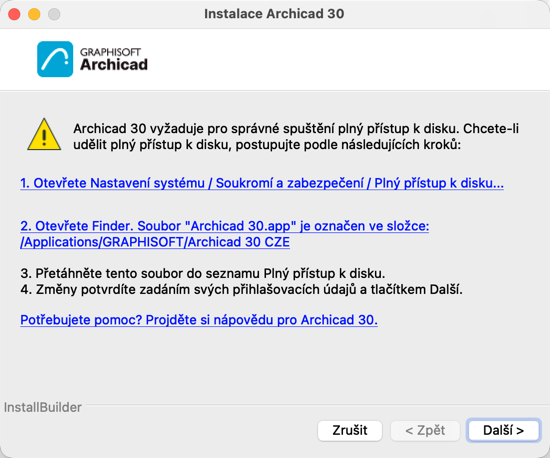This screenshot has width=550, height=458.
Task: Click the grey disabled zoom window button
Action: pyautogui.click(x=54, y=14)
